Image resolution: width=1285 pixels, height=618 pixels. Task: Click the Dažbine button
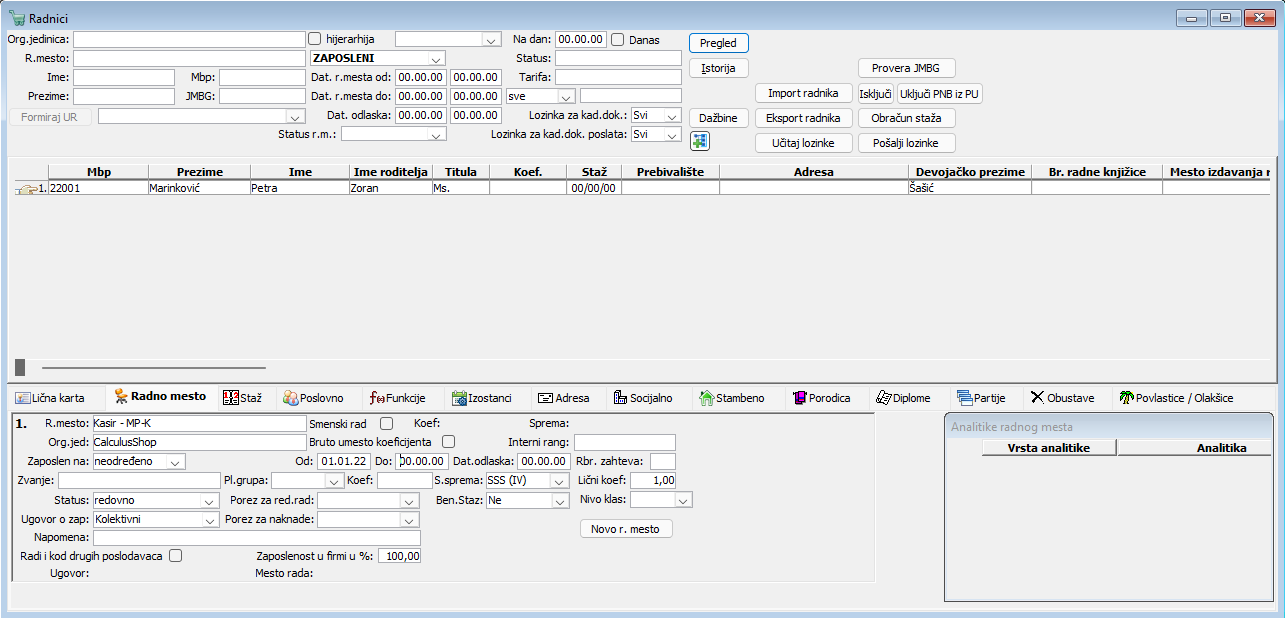719,118
